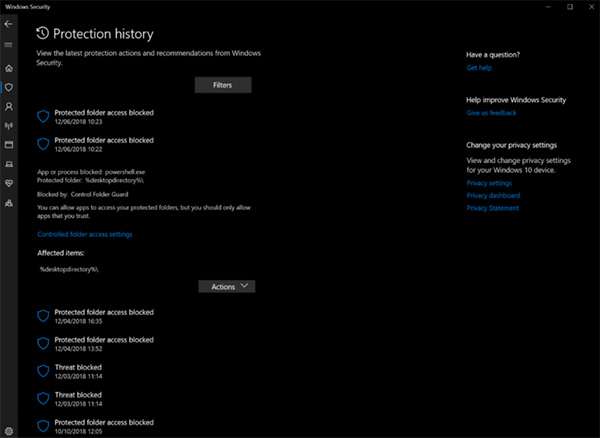This screenshot has height=438, width=600.
Task: Expand the 12/04/2018 16:35 blocked entry
Action: pyautogui.click(x=103, y=317)
